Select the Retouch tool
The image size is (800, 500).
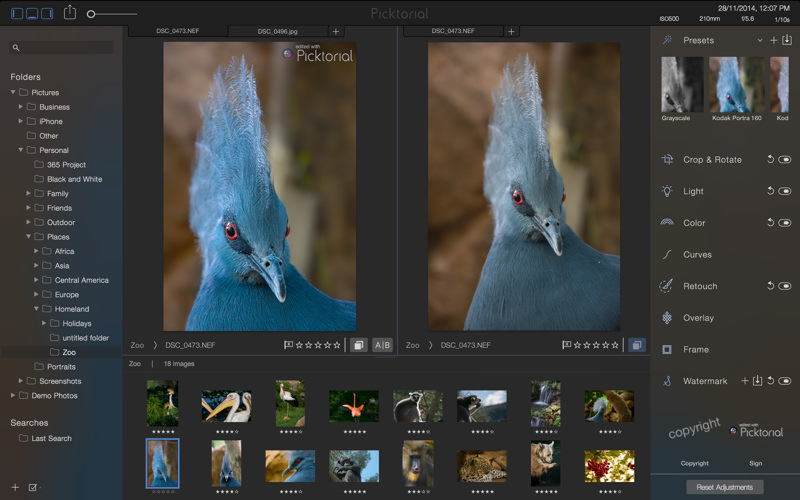point(699,286)
